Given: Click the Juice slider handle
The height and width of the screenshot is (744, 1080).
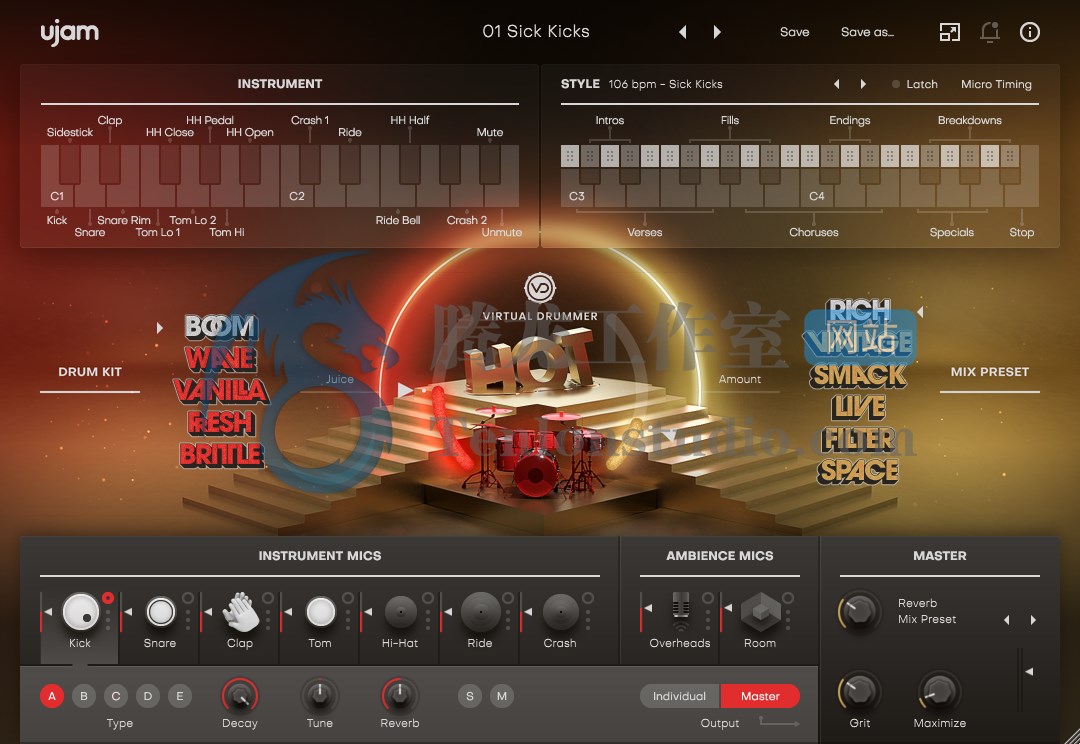Looking at the screenshot, I should (x=406, y=390).
